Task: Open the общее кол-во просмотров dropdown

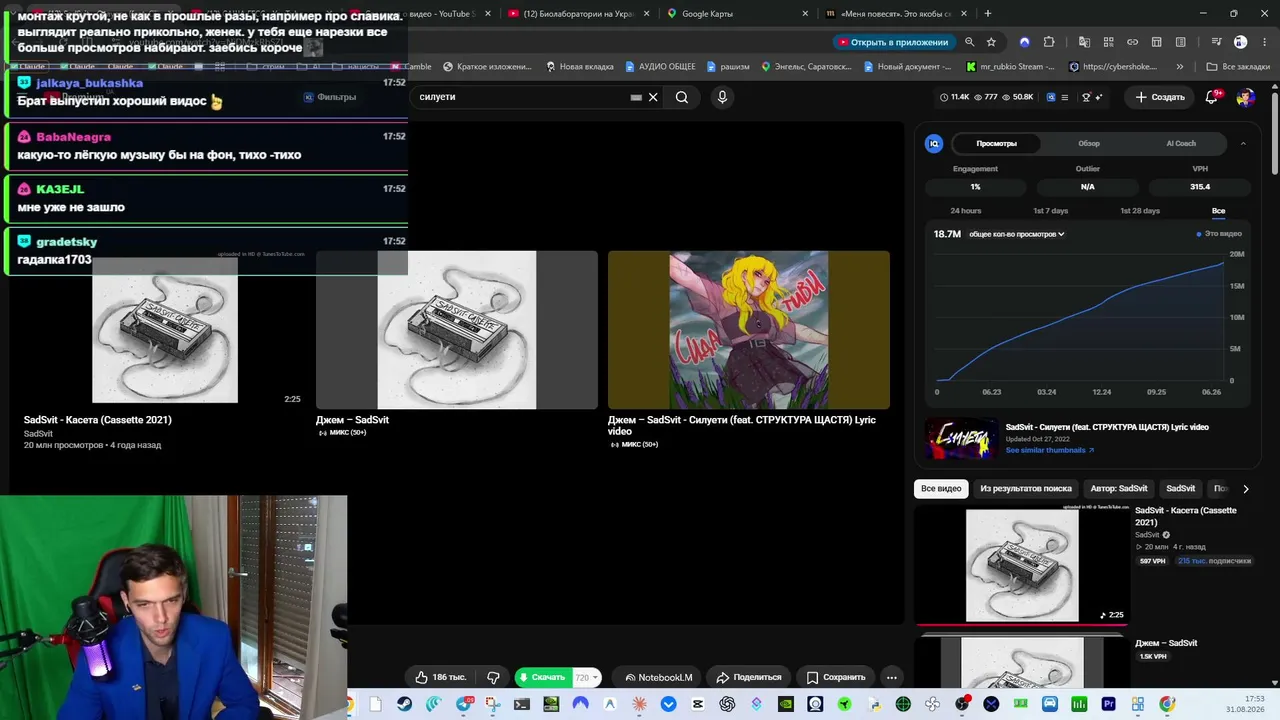Action: click(x=1016, y=234)
